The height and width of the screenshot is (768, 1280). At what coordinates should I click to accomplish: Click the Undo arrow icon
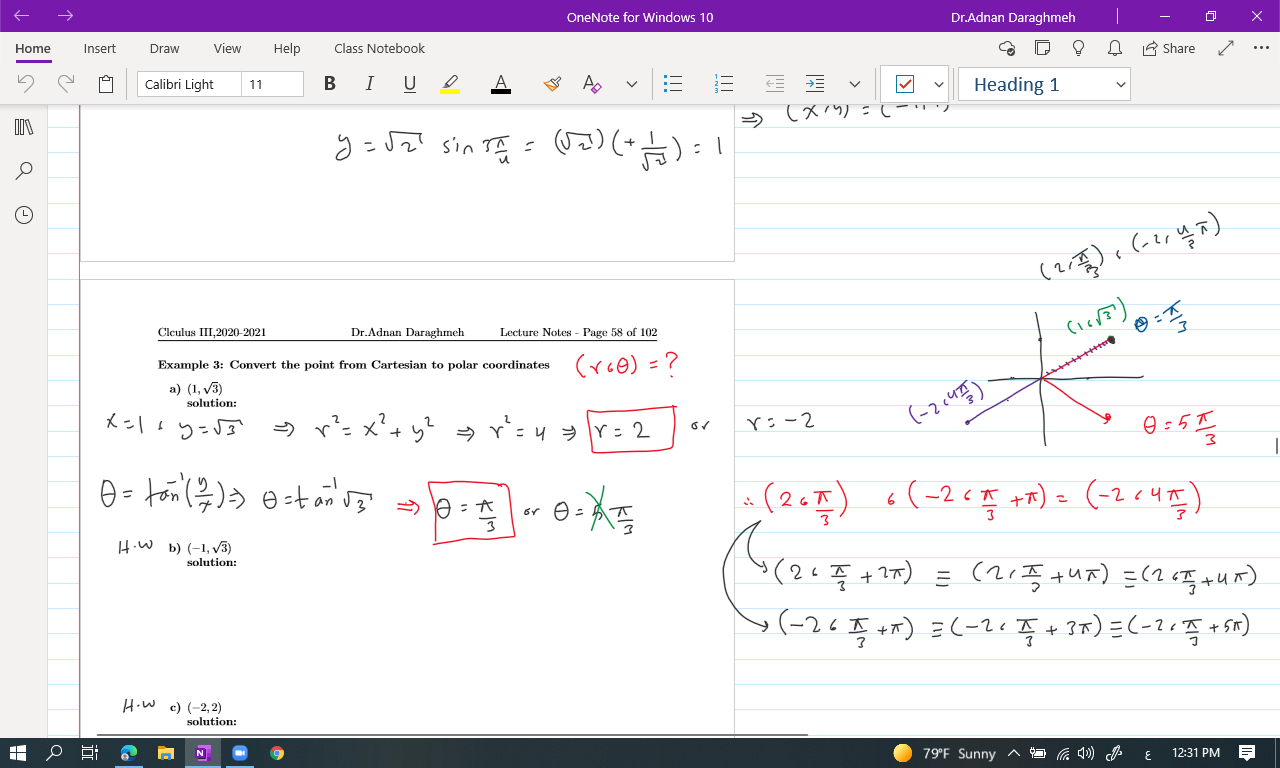tap(27, 84)
